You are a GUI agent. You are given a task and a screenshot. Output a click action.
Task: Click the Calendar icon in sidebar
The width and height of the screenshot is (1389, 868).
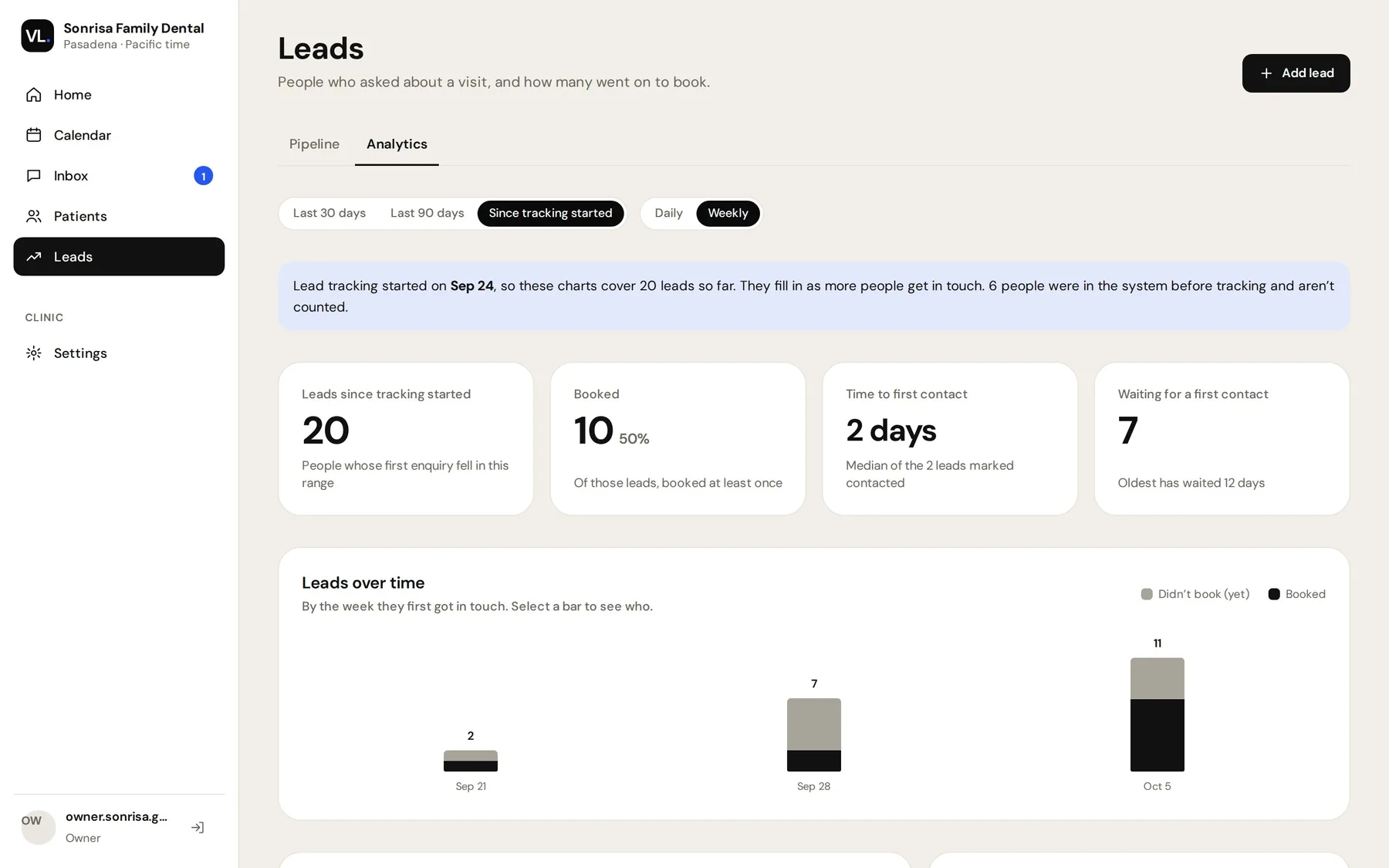[33, 135]
